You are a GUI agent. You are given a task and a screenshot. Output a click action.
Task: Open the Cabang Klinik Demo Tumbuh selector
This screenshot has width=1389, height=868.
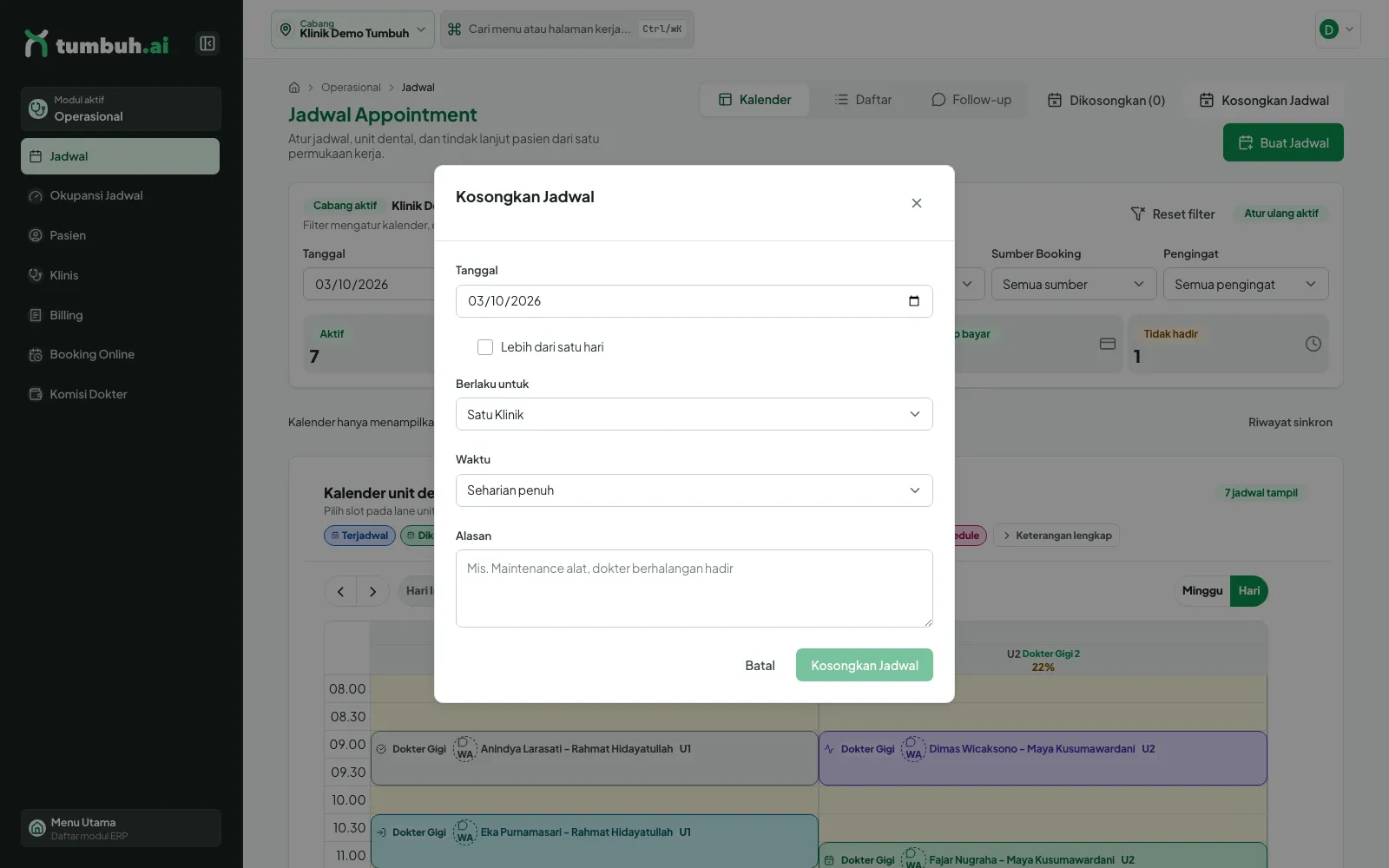(352, 30)
